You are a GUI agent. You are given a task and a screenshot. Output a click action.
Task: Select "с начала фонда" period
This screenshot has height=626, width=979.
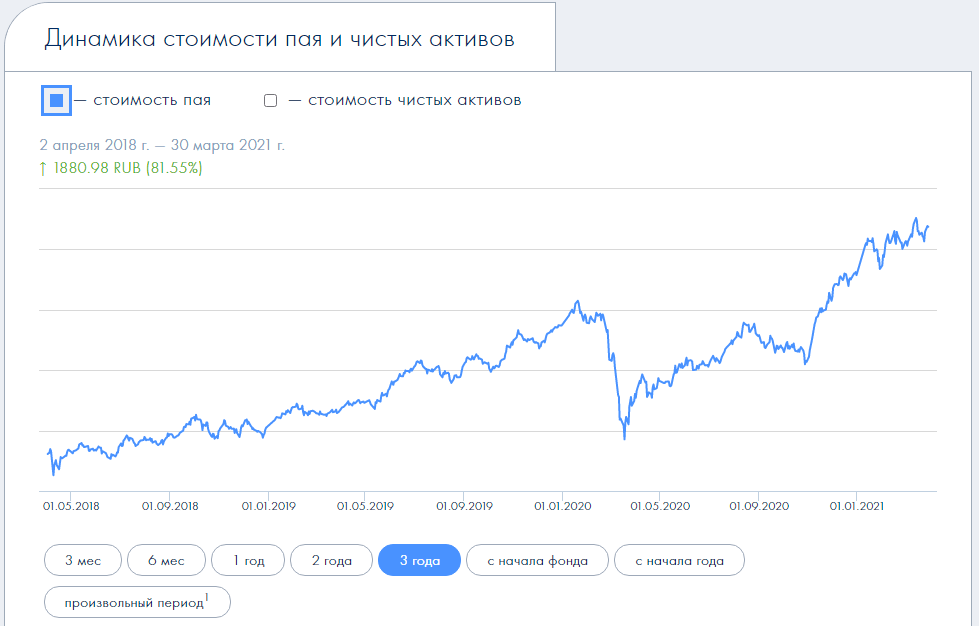538,561
